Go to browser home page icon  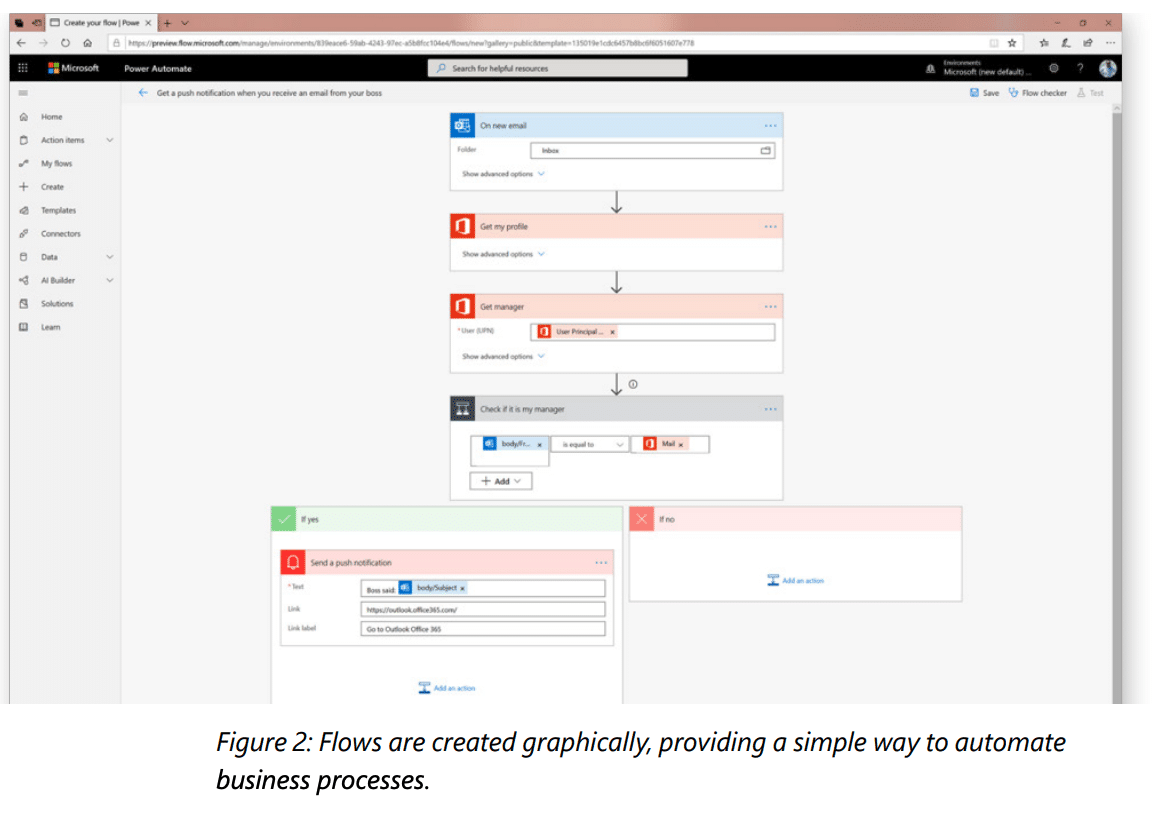click(87, 43)
